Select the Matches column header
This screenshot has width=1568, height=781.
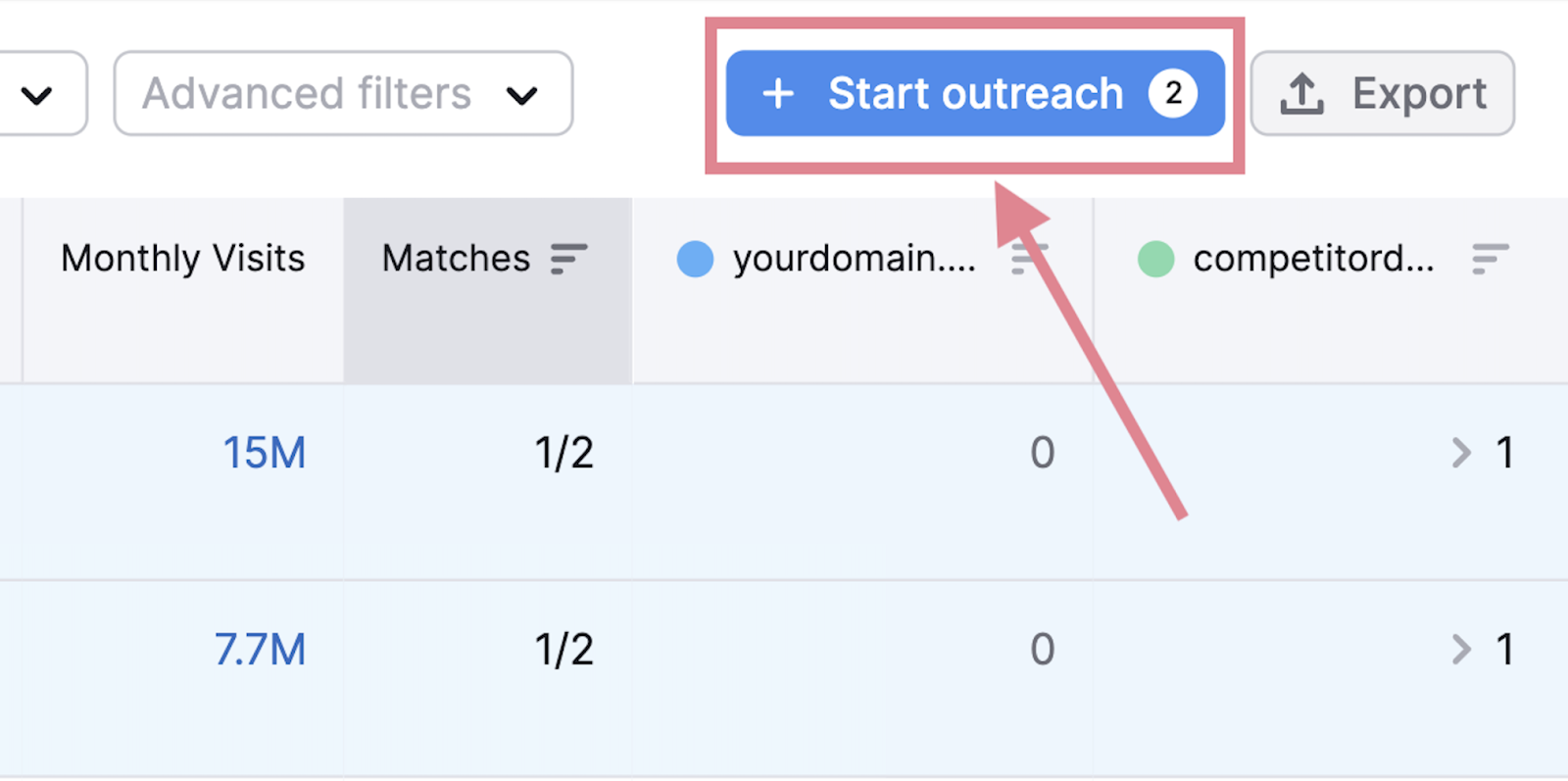coord(456,259)
